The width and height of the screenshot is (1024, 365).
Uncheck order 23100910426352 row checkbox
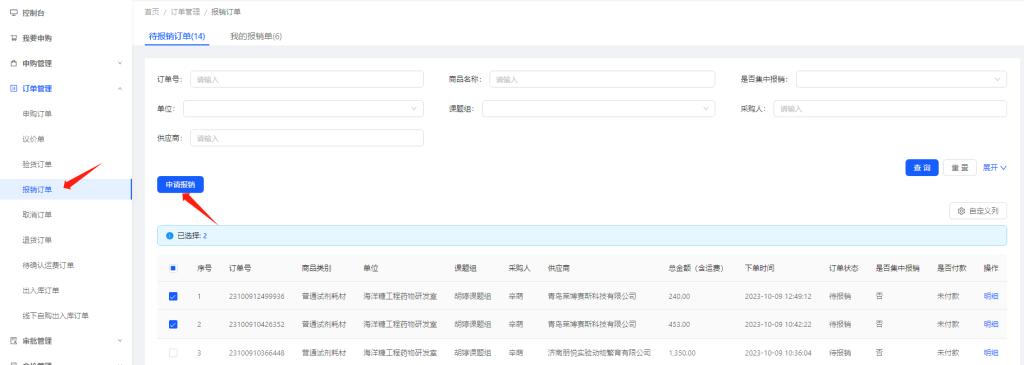coord(173,324)
